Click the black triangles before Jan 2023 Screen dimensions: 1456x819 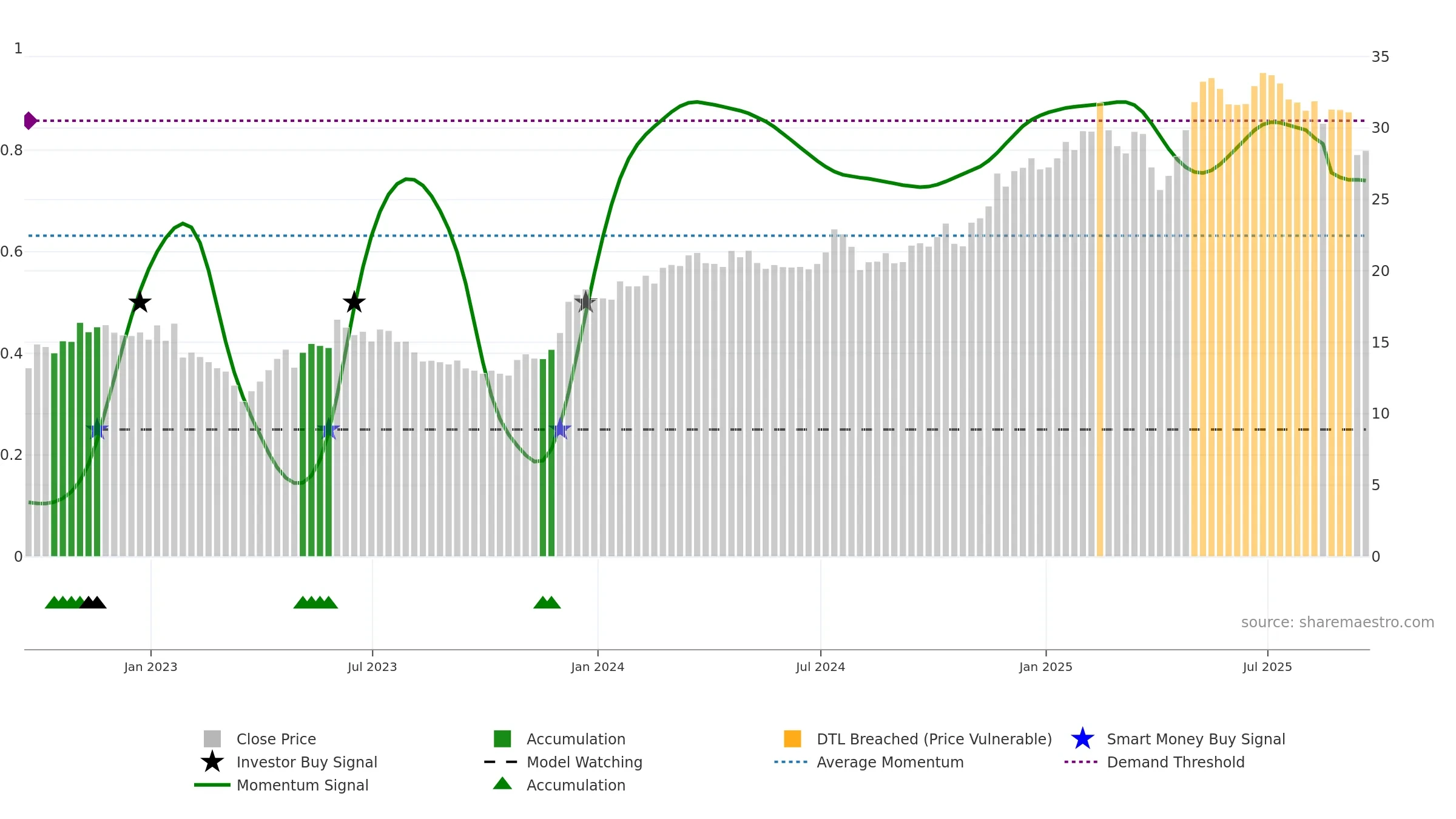(x=93, y=602)
